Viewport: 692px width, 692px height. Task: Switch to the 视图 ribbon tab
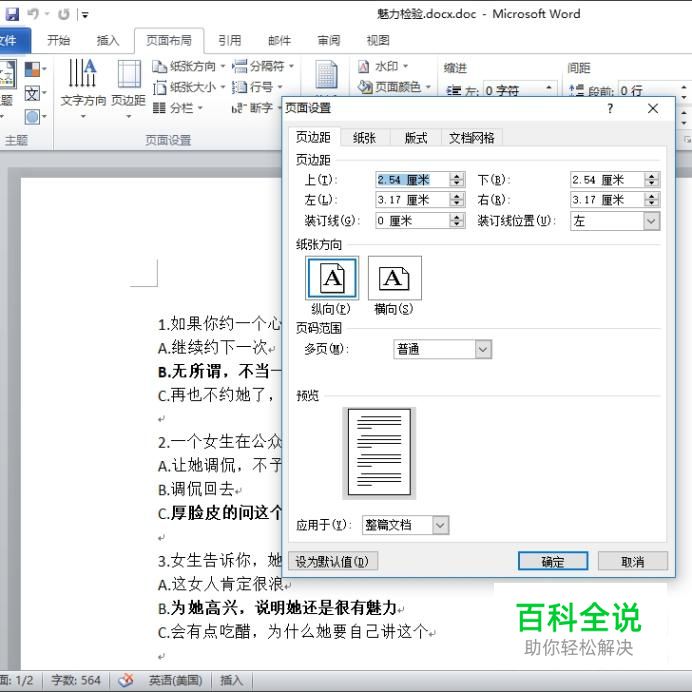click(x=378, y=41)
